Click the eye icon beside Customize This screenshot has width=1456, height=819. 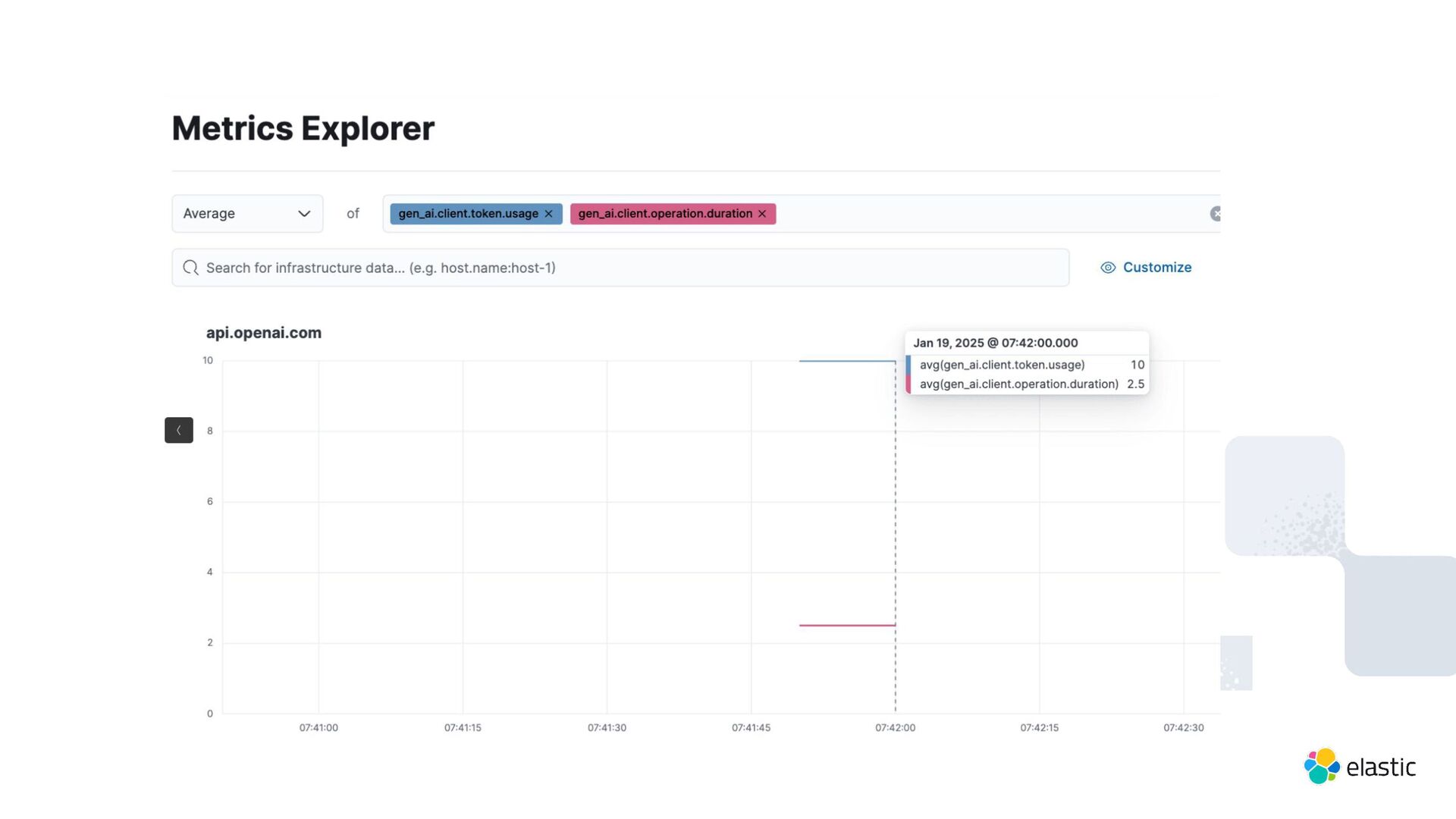pos(1108,268)
